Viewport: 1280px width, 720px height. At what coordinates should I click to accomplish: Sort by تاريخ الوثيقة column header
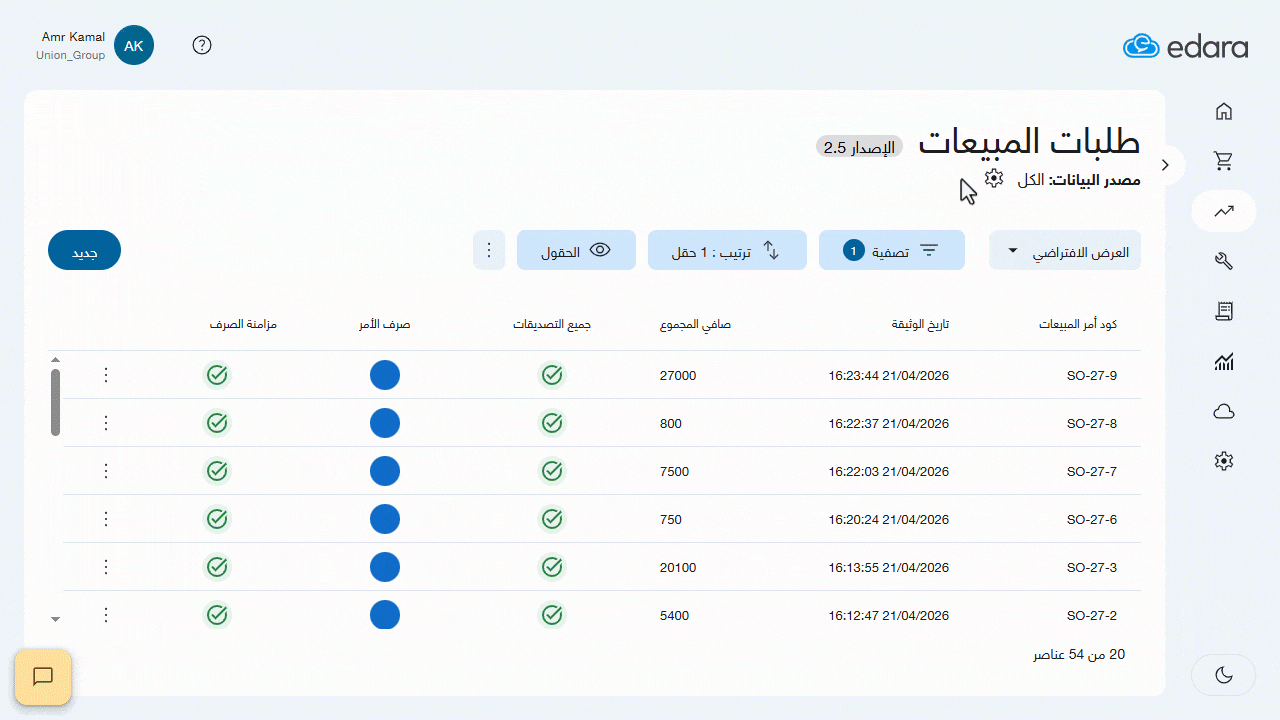click(920, 325)
